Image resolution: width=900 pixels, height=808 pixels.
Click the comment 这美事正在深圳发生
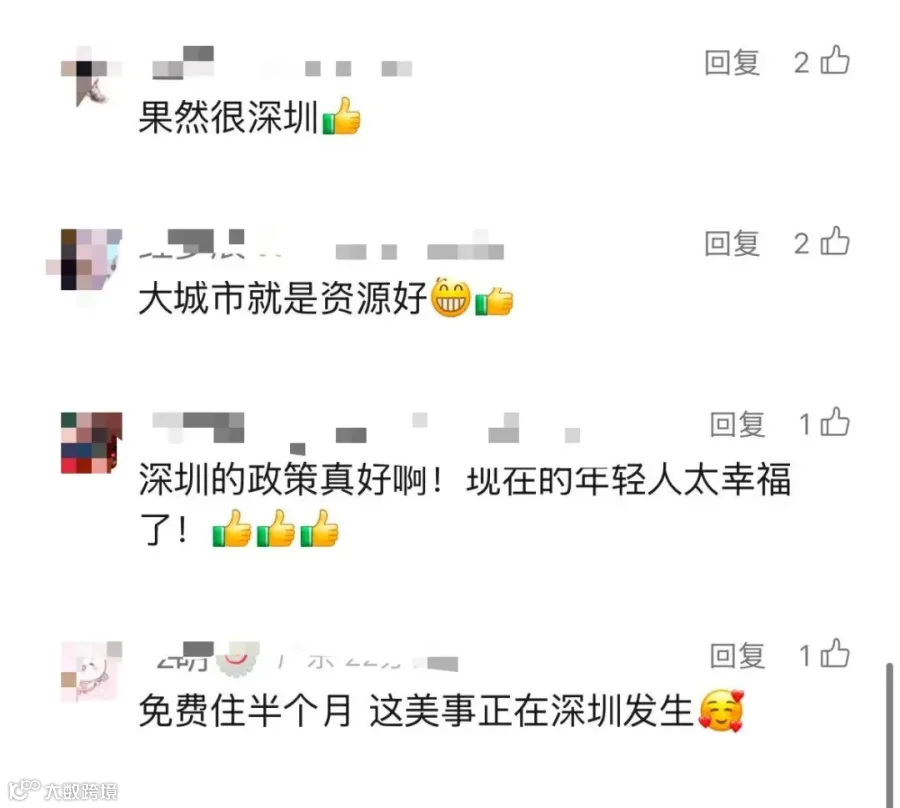click(532, 710)
